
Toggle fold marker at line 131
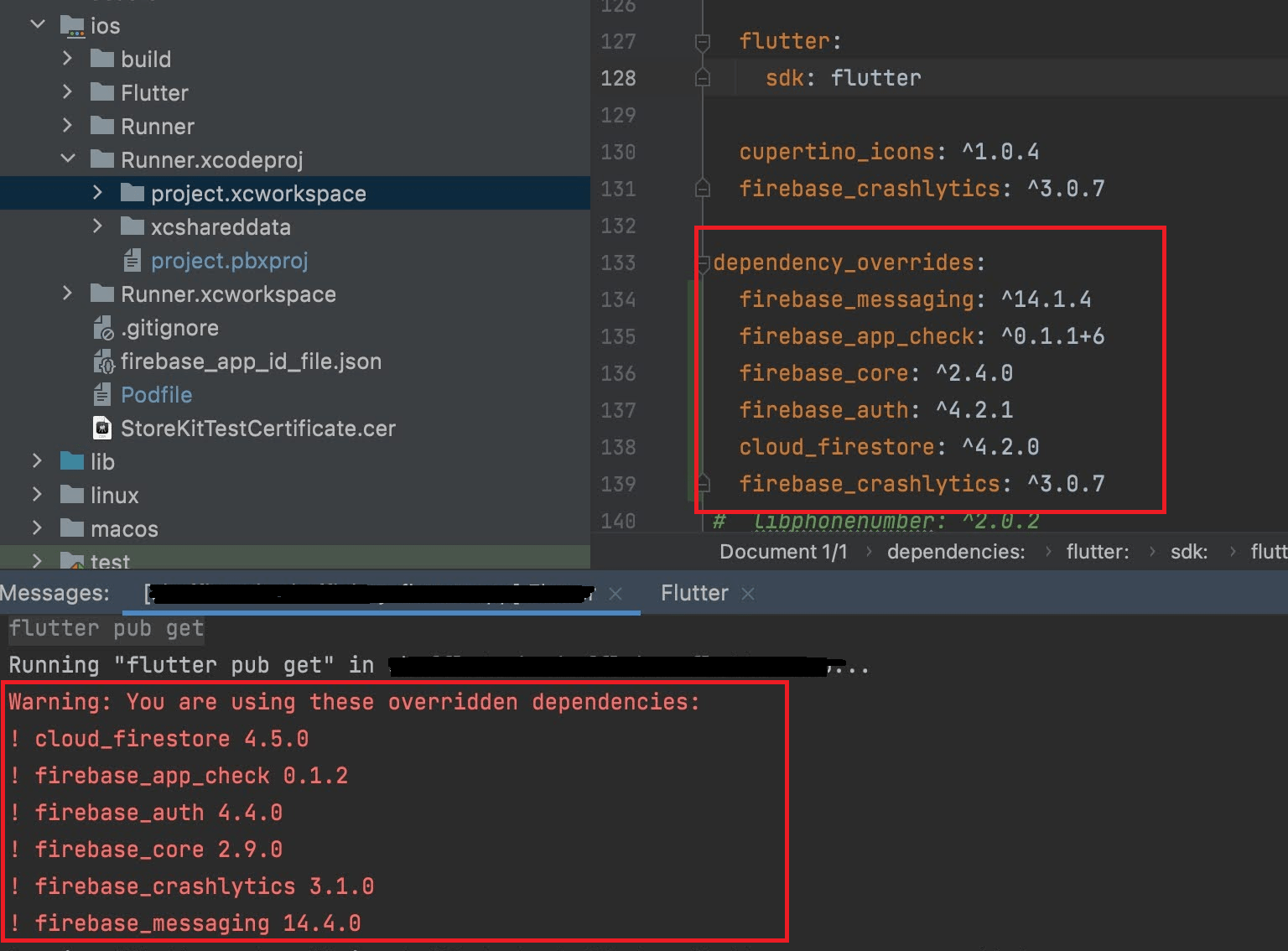[x=703, y=189]
